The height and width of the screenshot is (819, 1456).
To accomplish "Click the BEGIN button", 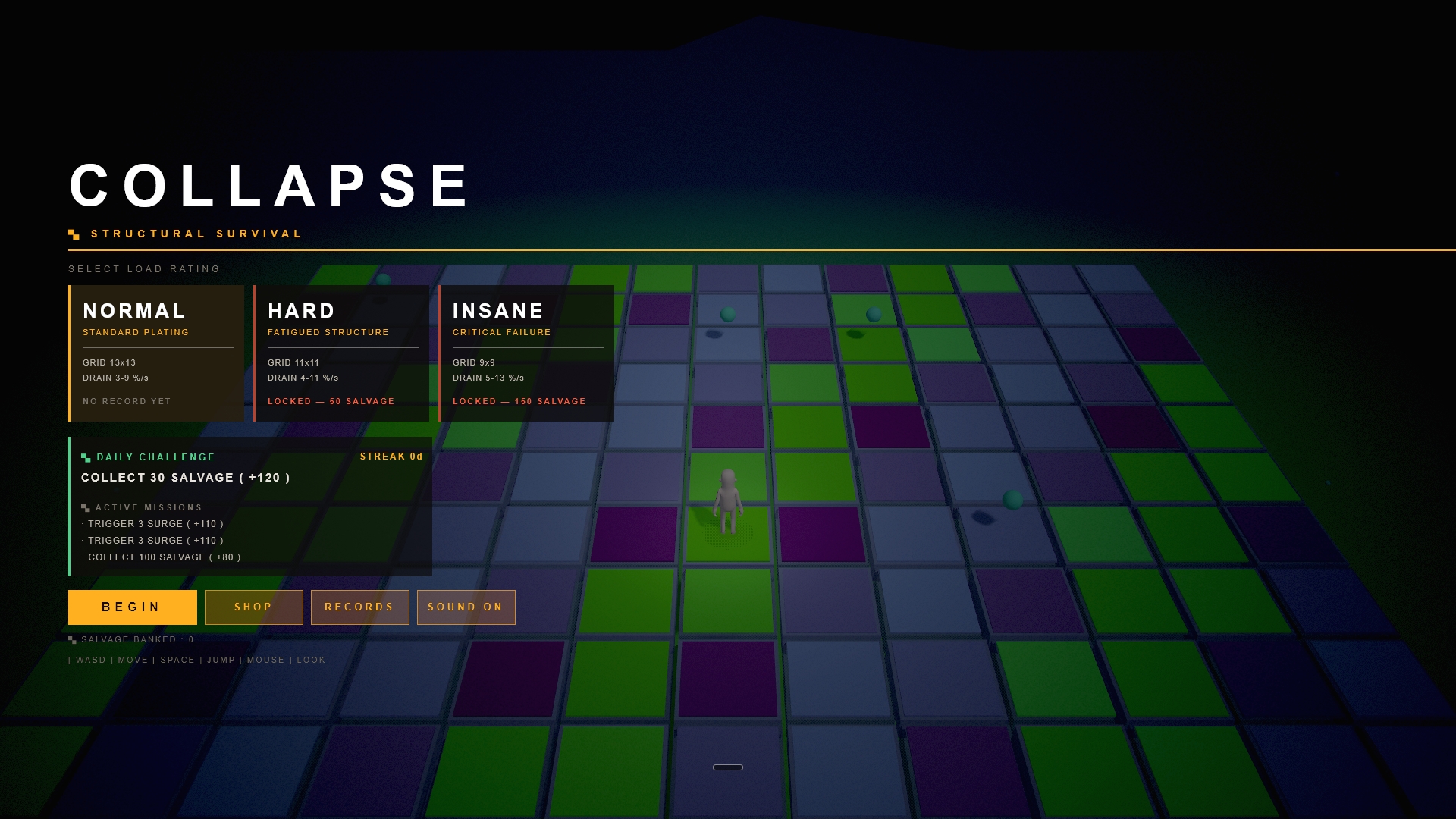I will (133, 607).
